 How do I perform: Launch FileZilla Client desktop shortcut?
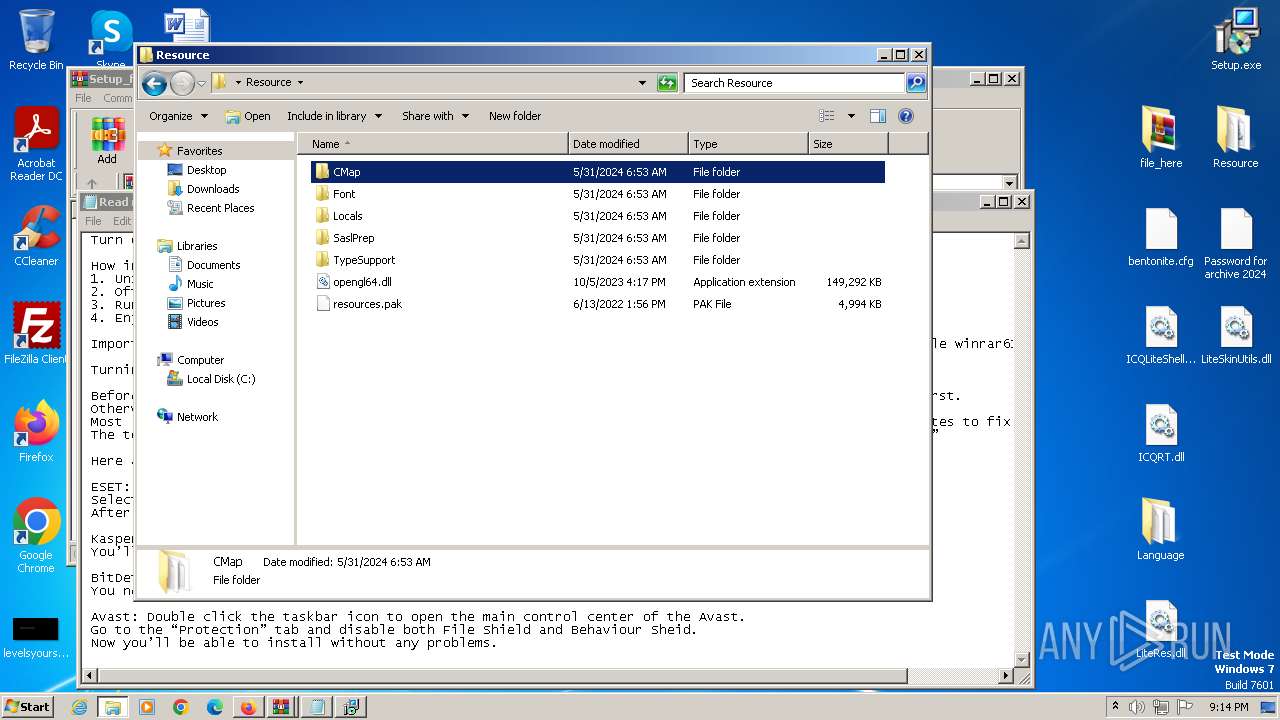click(36, 333)
